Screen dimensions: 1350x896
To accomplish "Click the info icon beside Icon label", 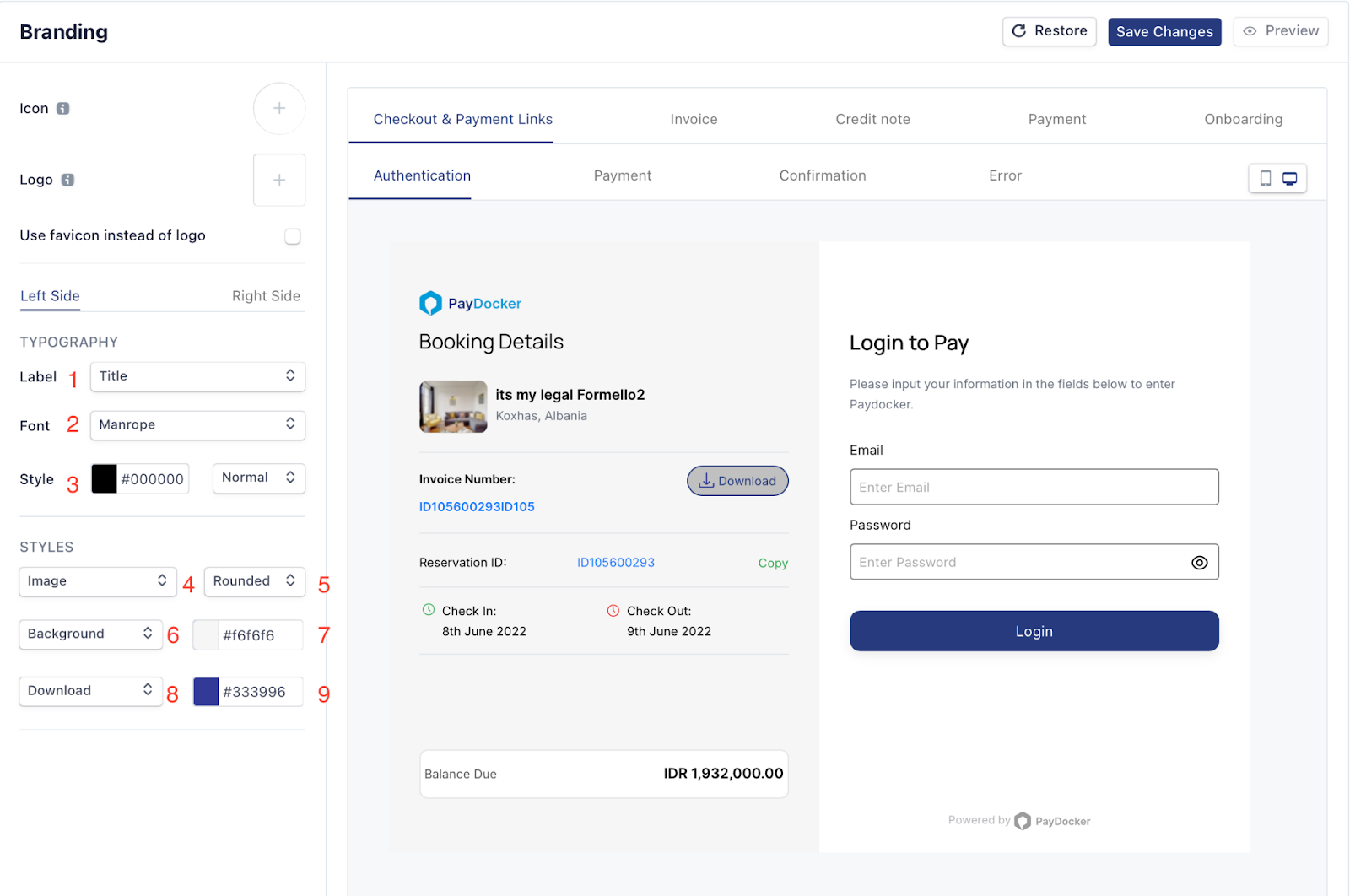I will click(x=63, y=109).
